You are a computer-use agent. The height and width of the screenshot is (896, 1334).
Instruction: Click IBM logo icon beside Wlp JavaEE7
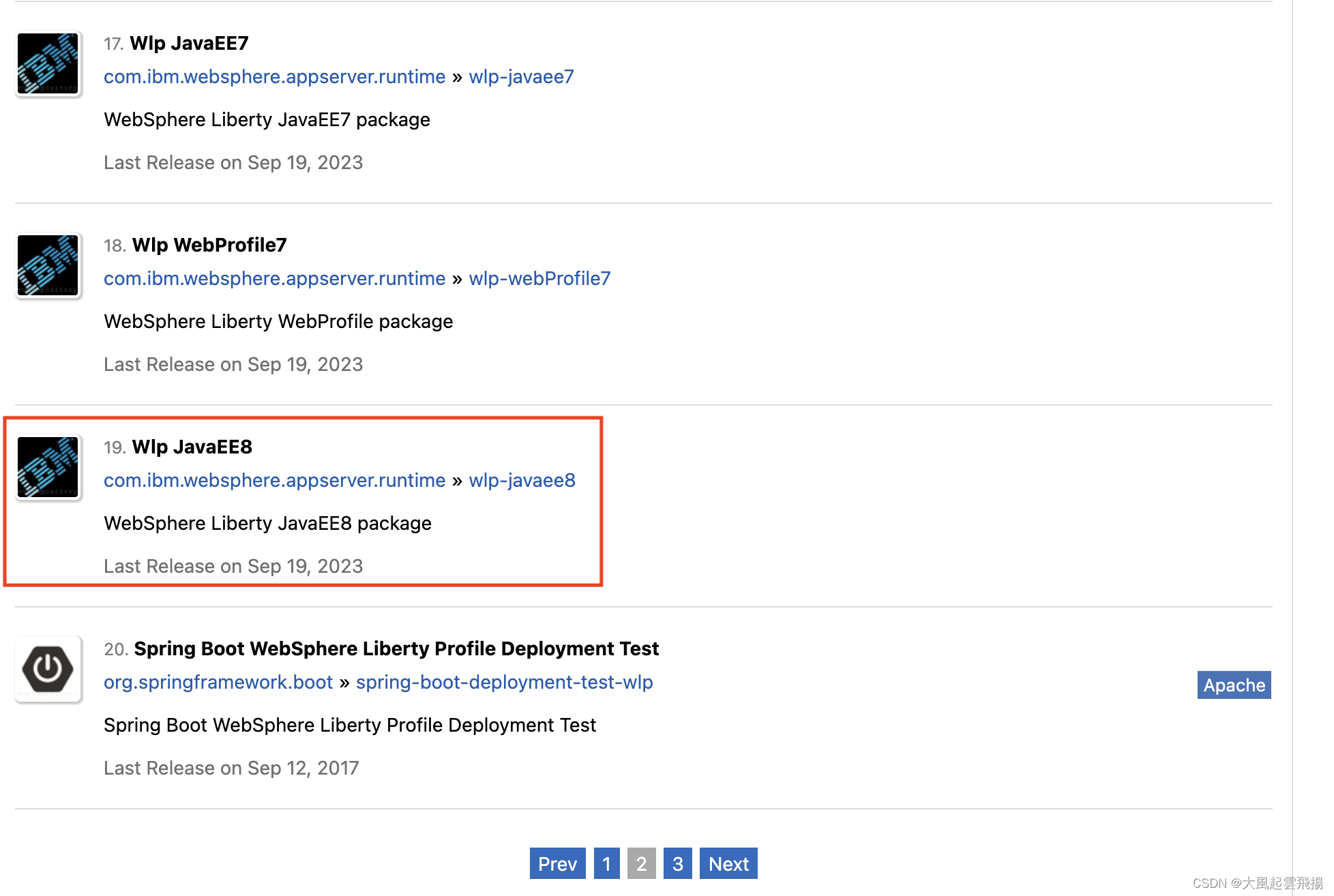point(48,63)
